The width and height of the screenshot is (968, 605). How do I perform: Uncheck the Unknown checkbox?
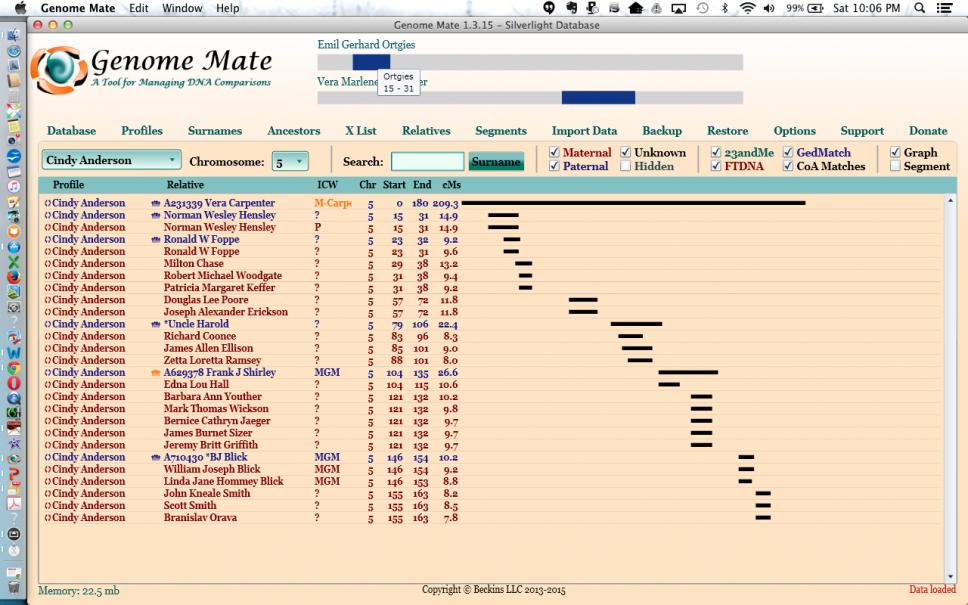tap(625, 152)
